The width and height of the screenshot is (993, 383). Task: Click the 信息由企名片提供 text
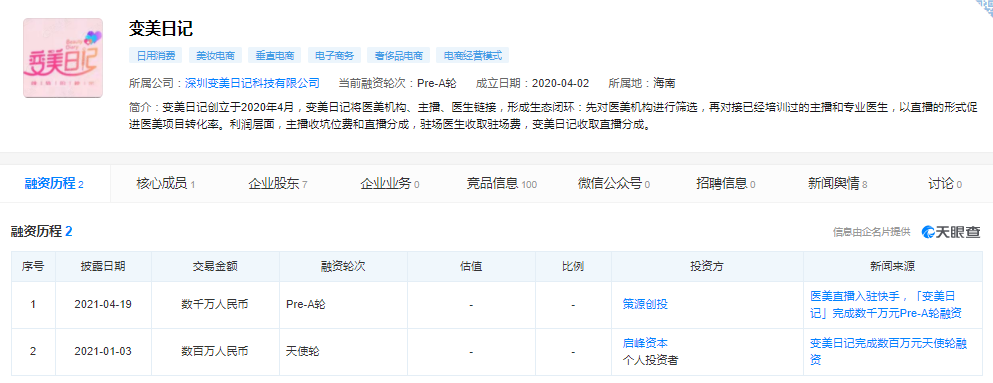(x=872, y=232)
